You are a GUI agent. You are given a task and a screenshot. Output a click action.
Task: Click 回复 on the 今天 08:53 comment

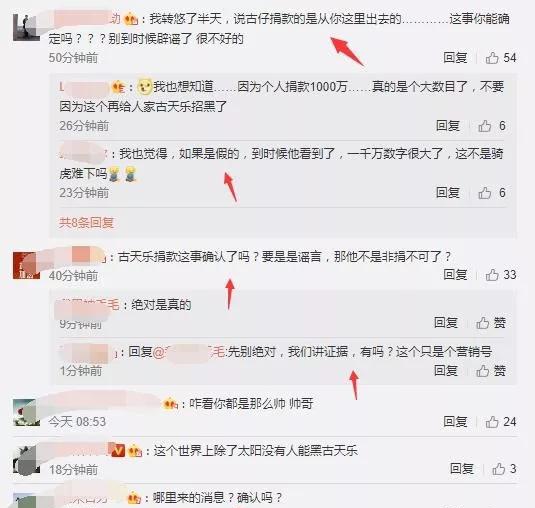click(x=455, y=422)
